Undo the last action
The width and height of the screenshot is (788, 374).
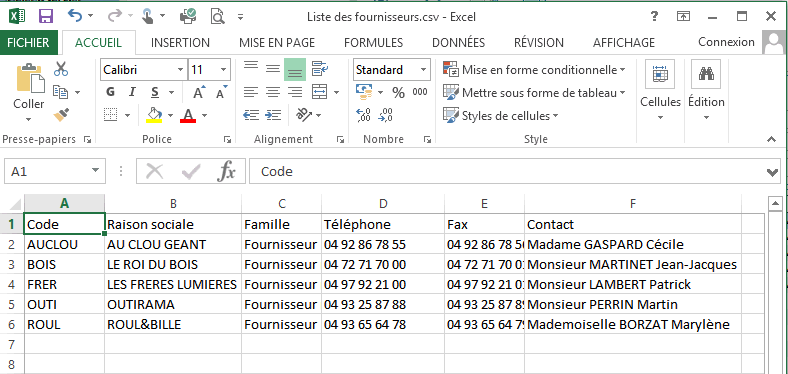75,17
